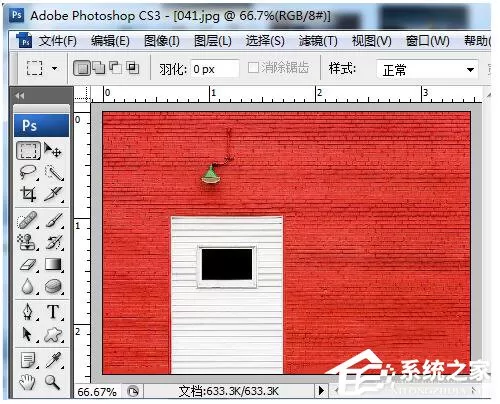Select the Crop tool
500x404 pixels.
click(x=28, y=194)
